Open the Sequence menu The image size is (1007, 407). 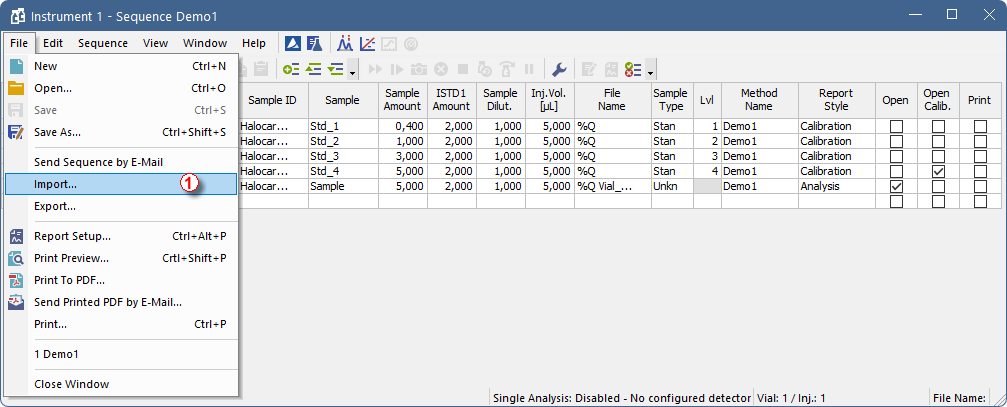coord(103,43)
